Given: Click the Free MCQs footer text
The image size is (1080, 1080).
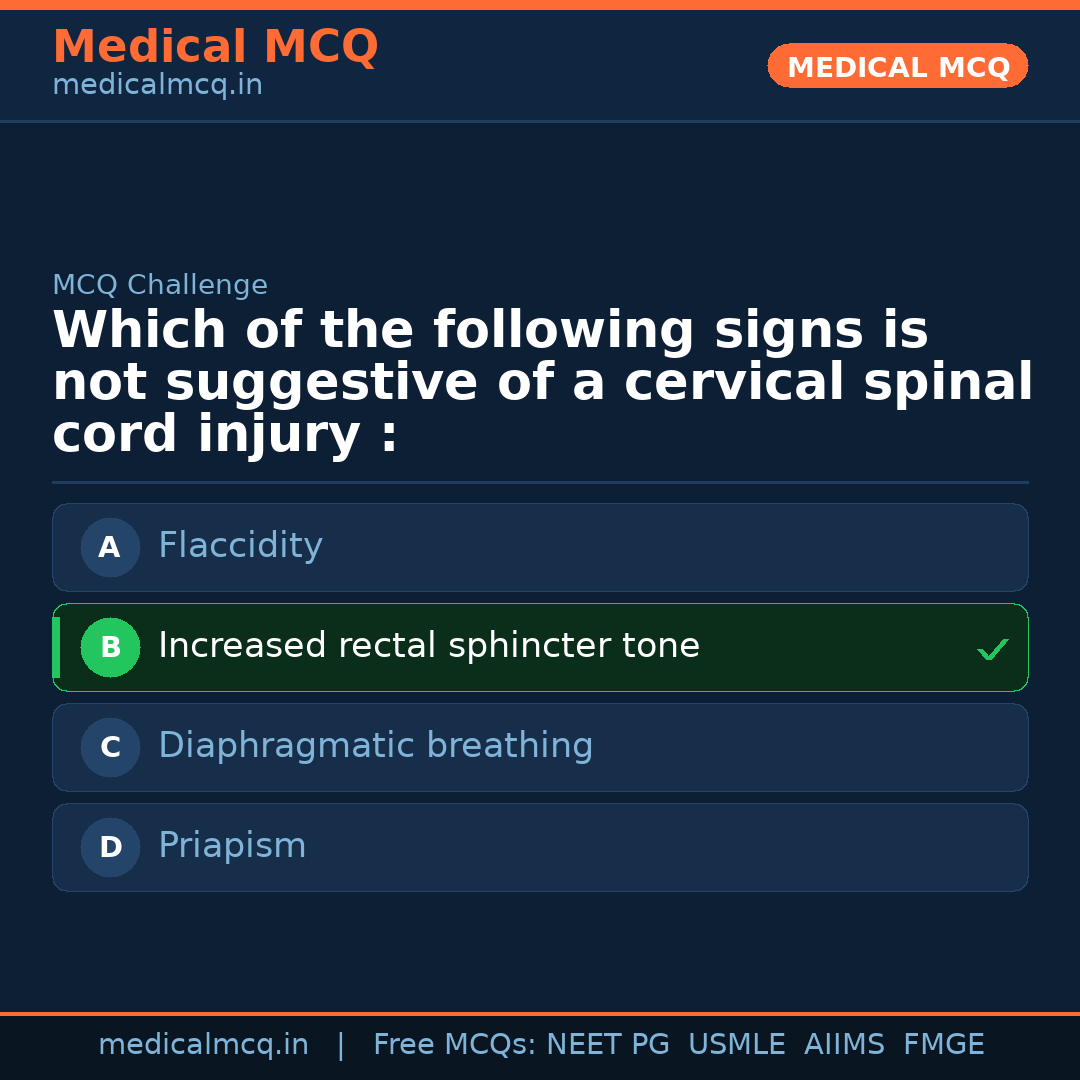Looking at the screenshot, I should [x=455, y=1045].
